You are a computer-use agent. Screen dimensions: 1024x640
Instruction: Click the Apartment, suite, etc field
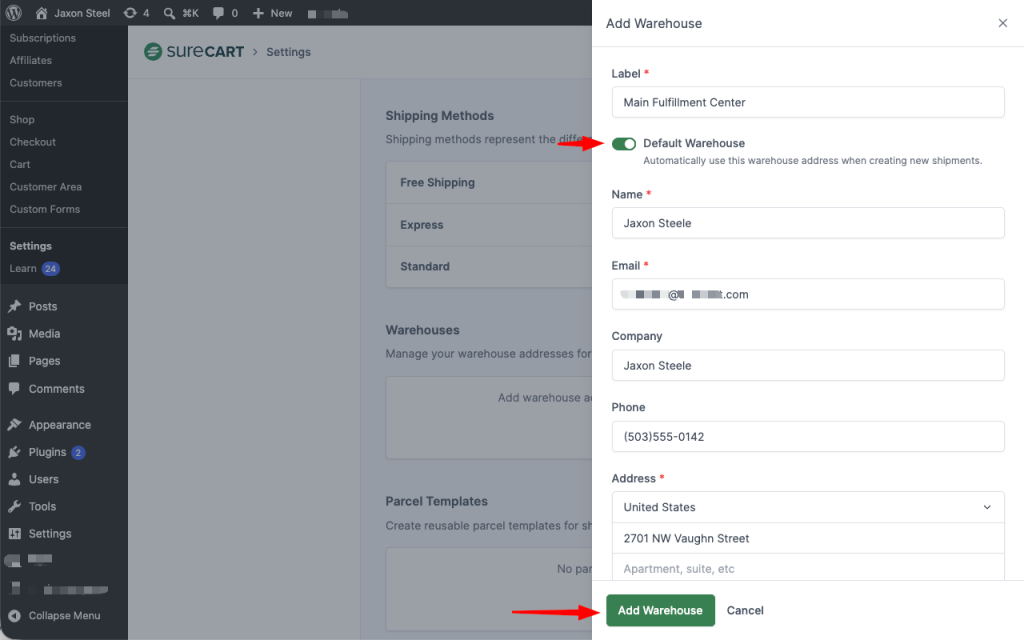pyautogui.click(x=808, y=568)
